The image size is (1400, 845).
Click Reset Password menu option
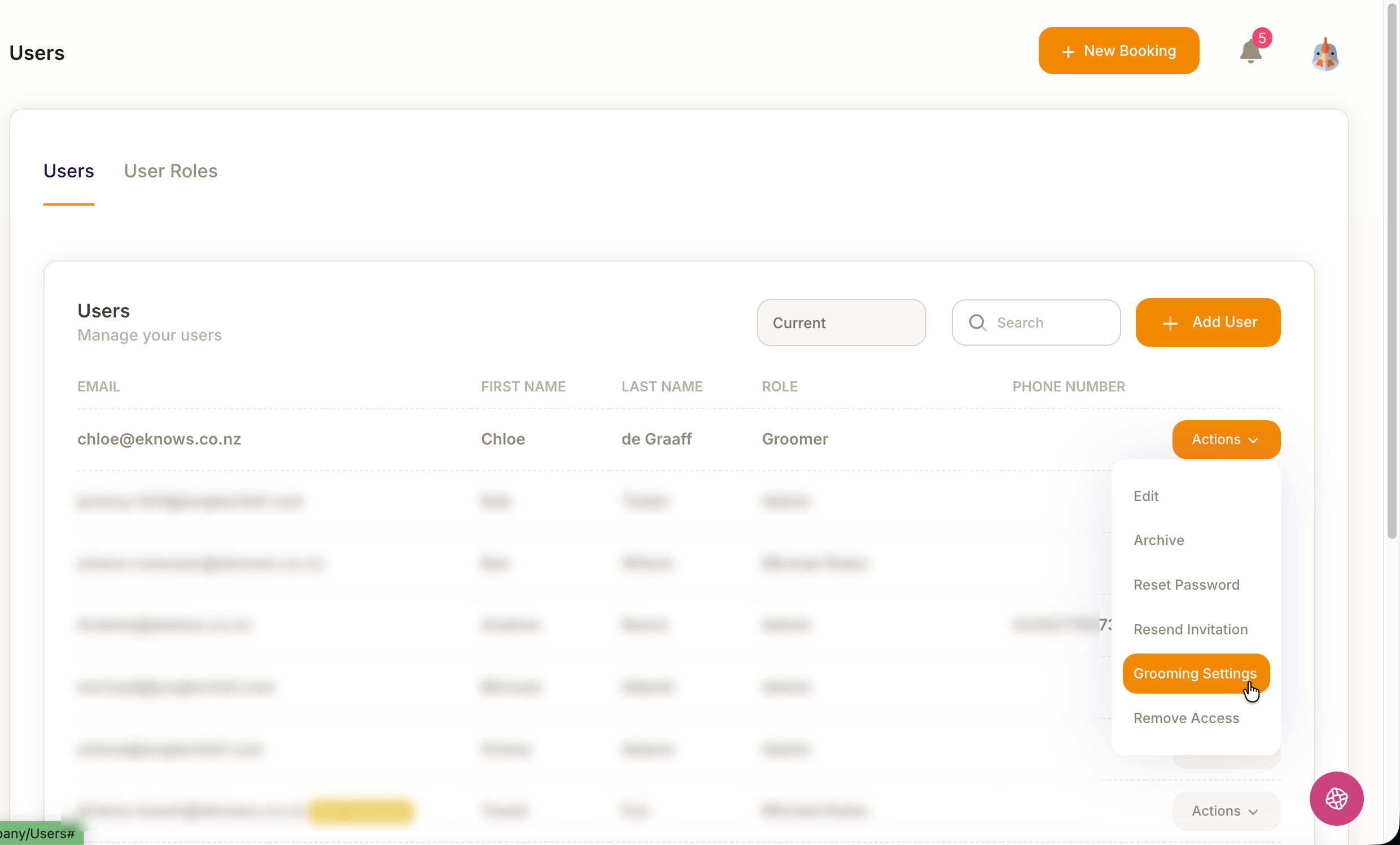click(x=1186, y=585)
